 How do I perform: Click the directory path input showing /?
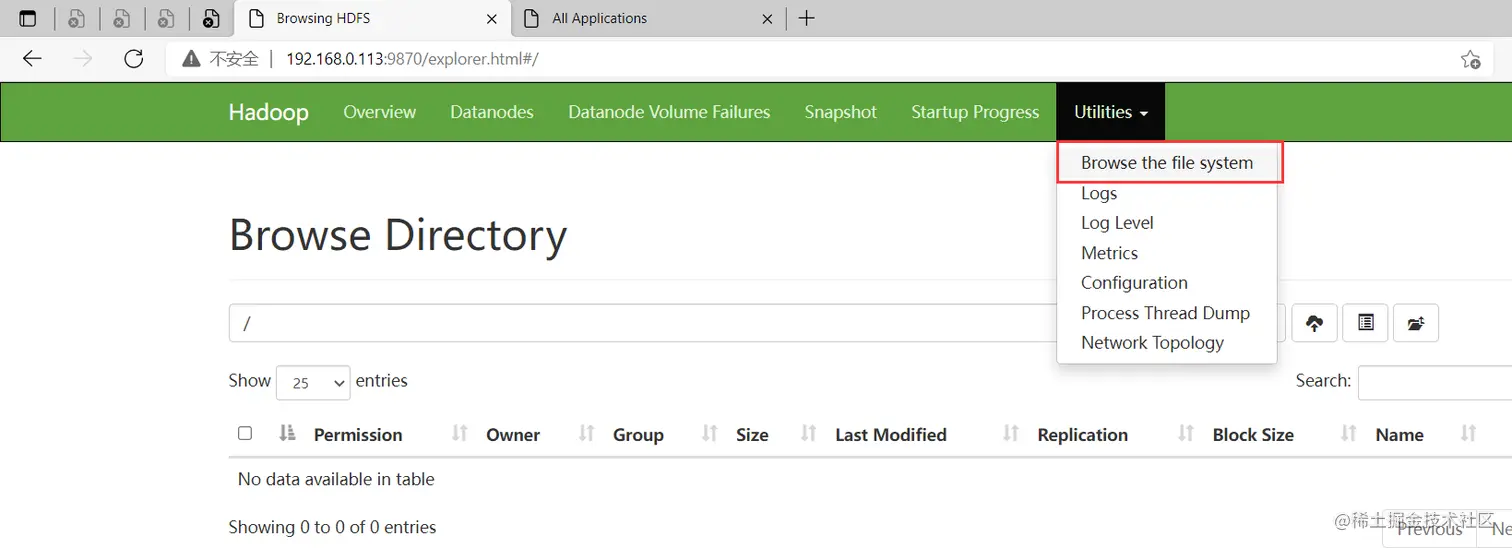pos(642,323)
